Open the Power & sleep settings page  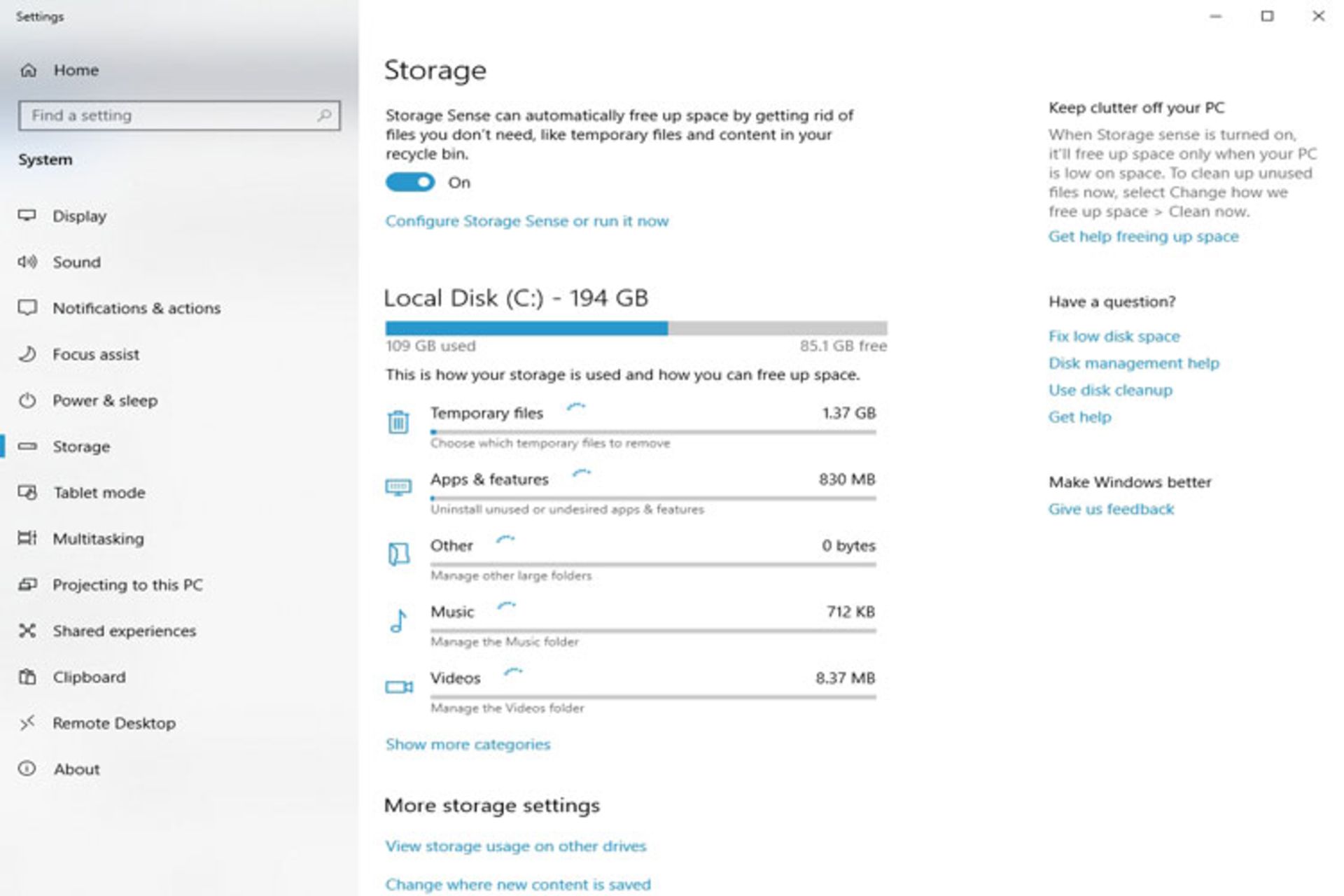[105, 400]
